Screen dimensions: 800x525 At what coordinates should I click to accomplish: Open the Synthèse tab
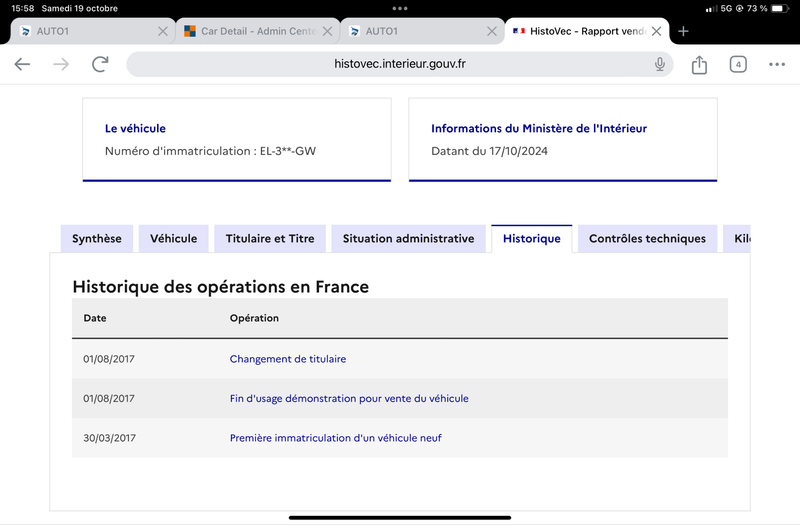click(97, 239)
